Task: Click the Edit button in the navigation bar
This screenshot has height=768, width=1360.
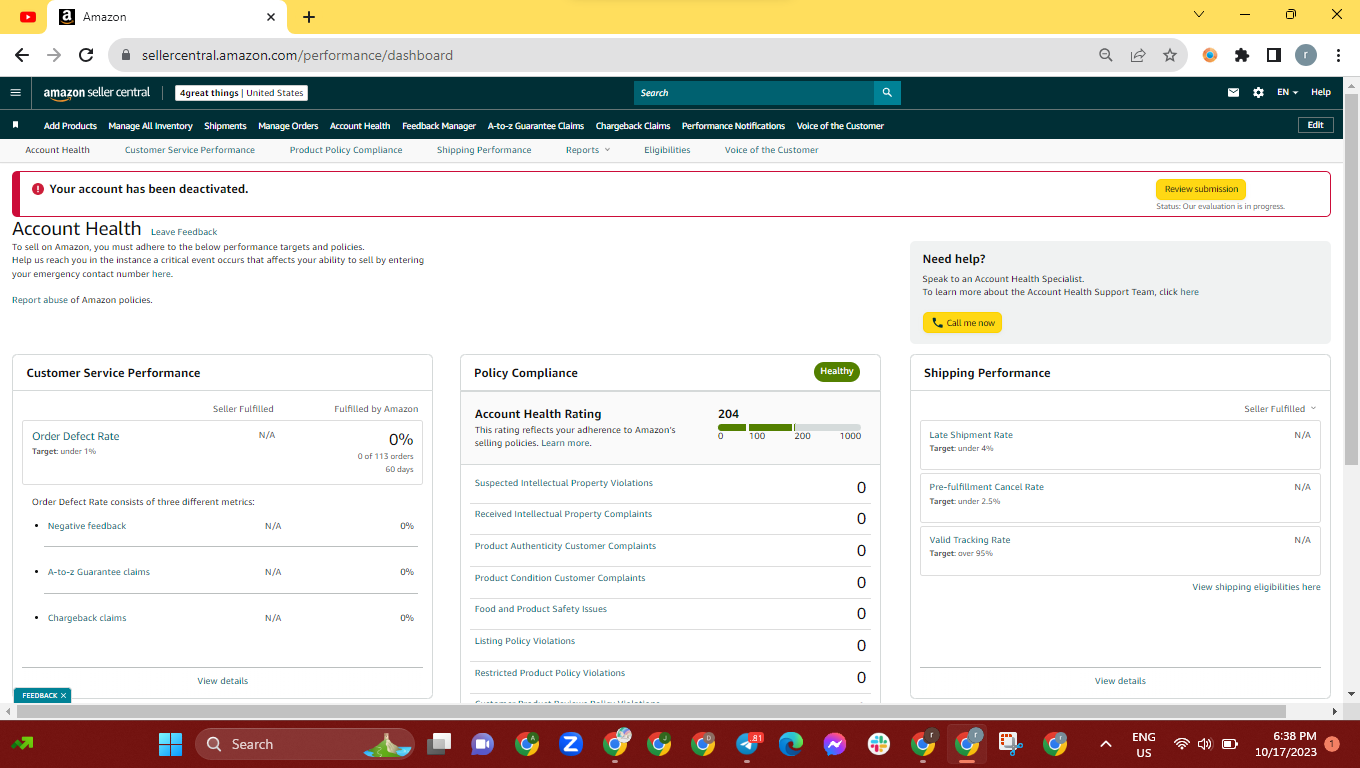Action: [1315, 125]
